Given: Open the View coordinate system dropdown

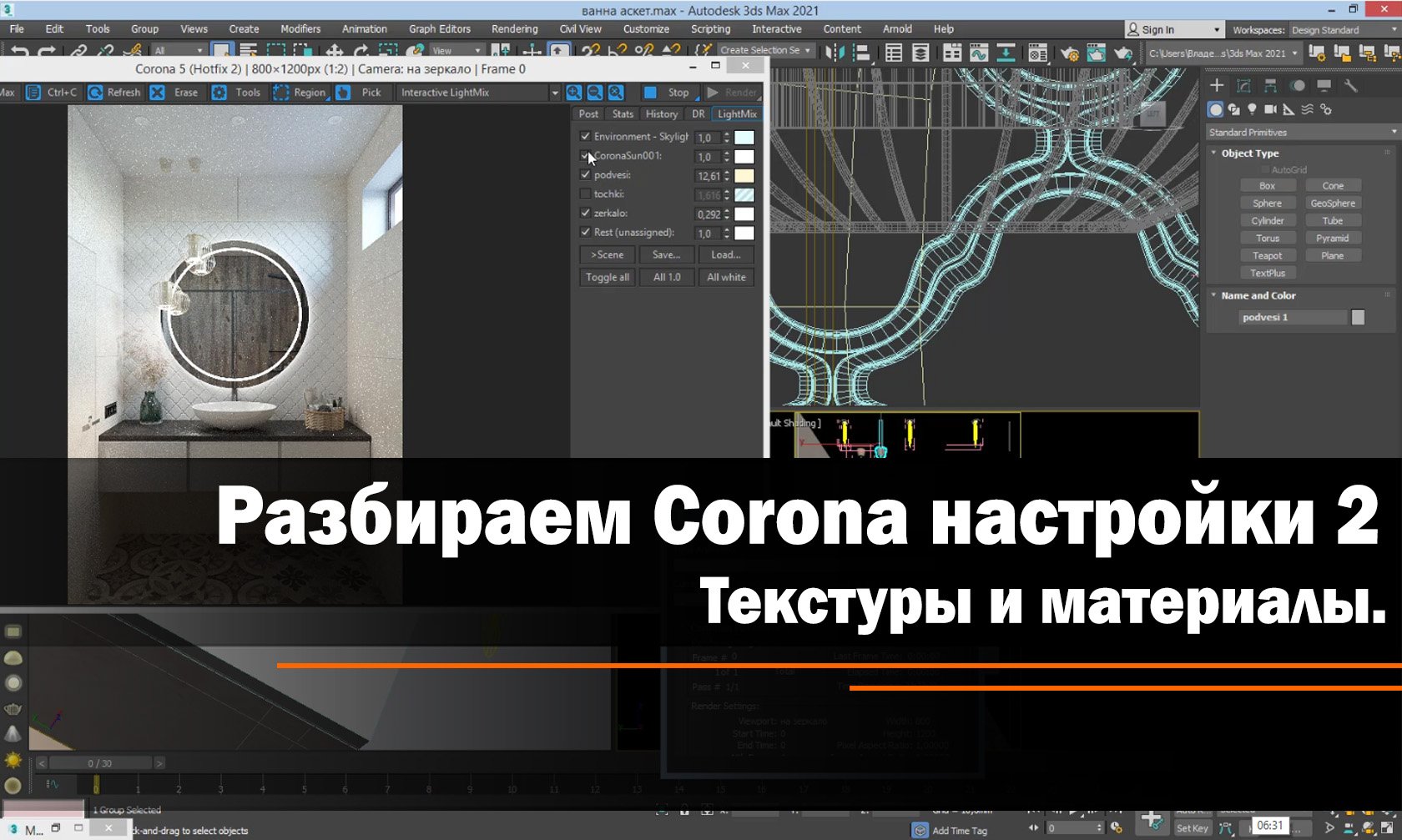Looking at the screenshot, I should pyautogui.click(x=456, y=51).
